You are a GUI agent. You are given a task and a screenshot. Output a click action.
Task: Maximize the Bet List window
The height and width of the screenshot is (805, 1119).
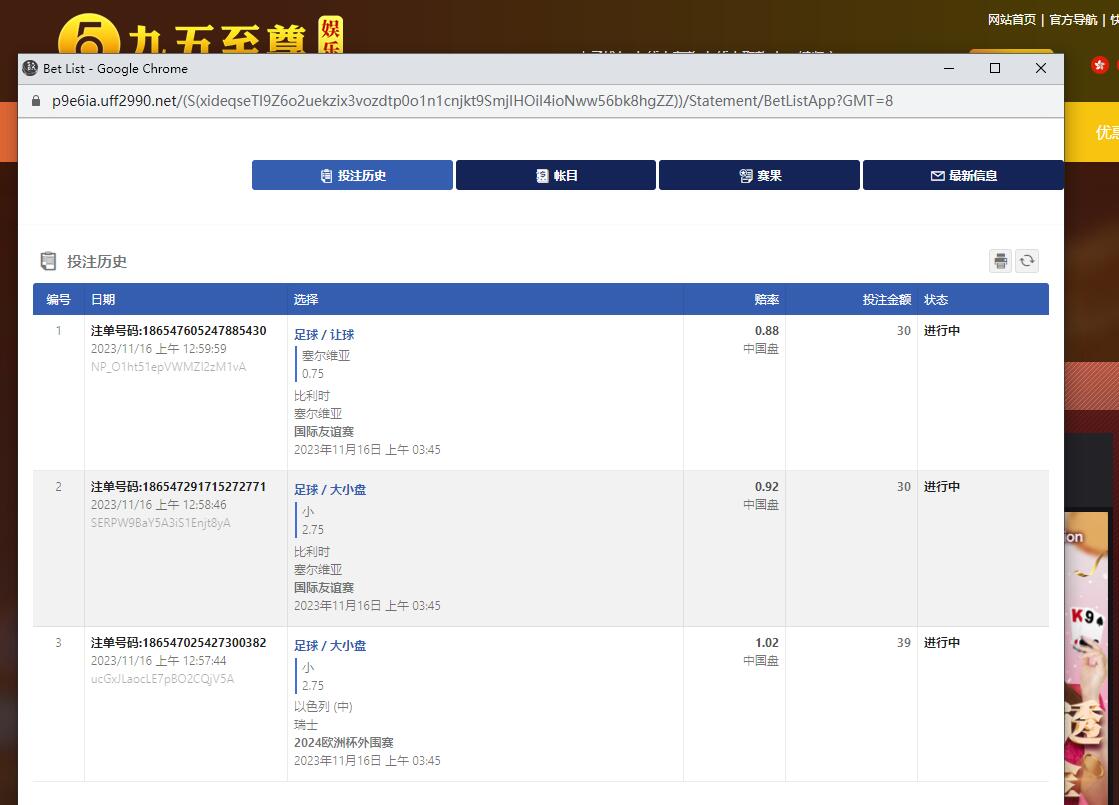995,68
